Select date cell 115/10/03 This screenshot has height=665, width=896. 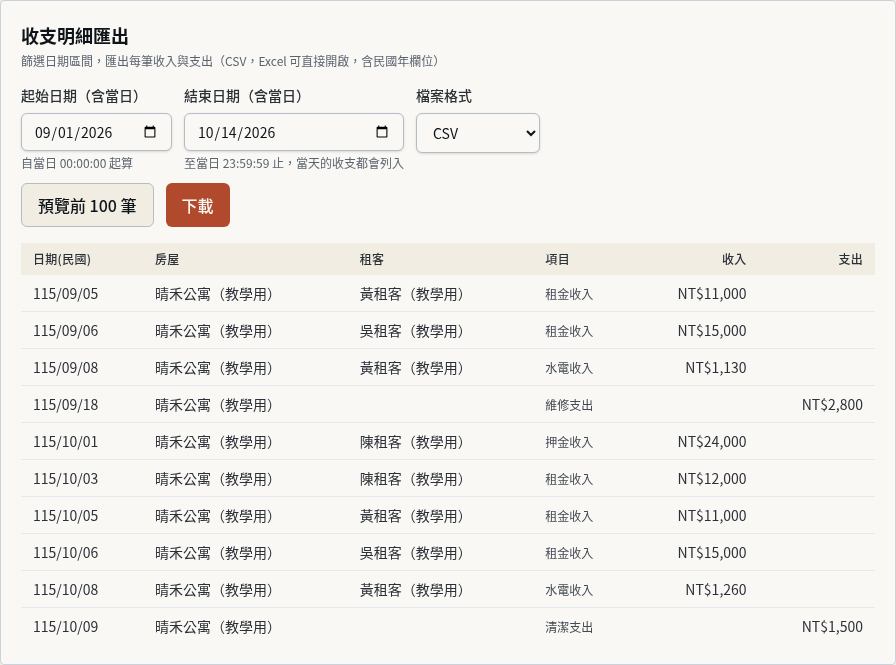coord(66,479)
